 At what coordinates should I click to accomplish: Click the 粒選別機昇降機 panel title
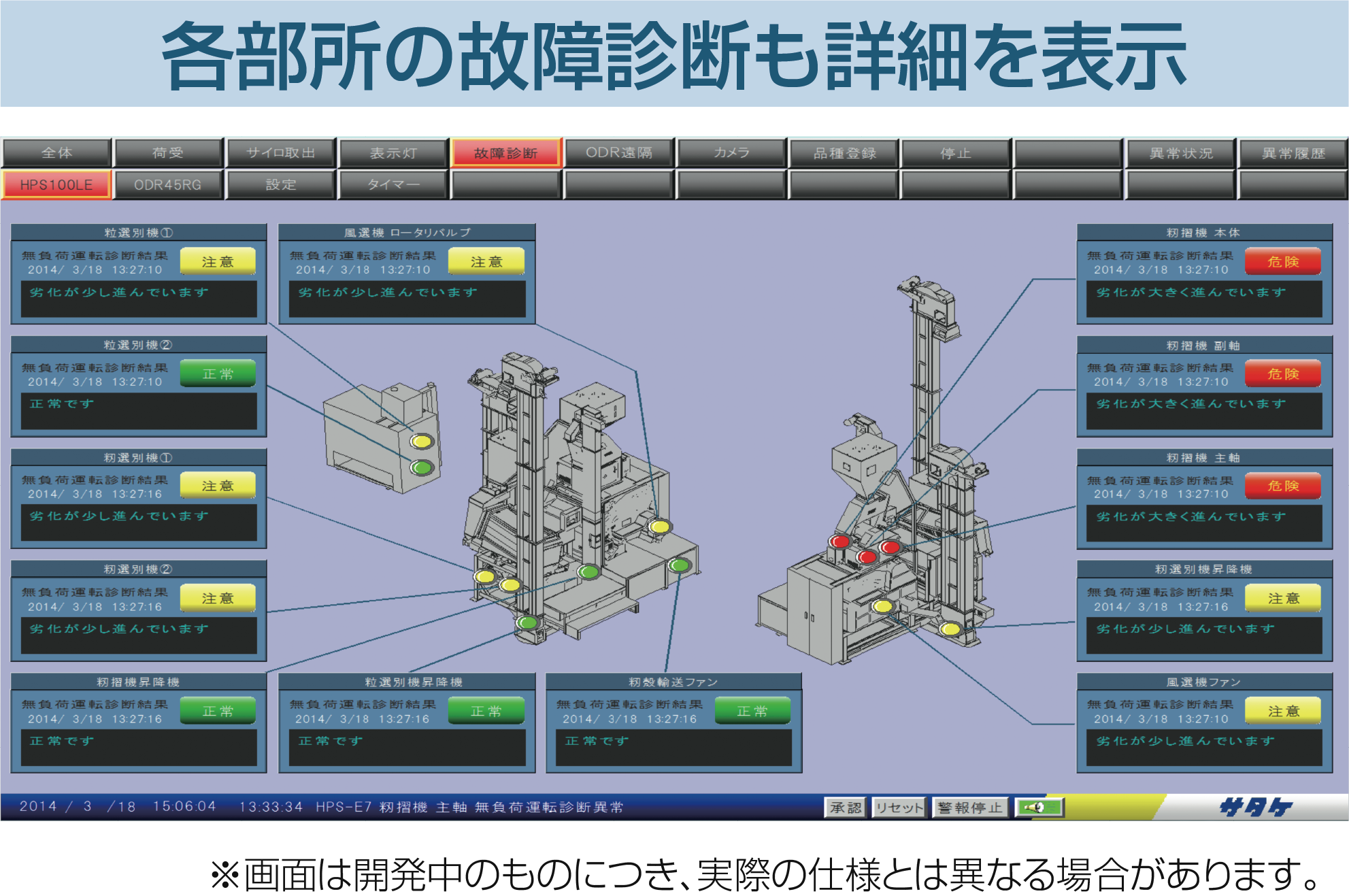[x=414, y=682]
